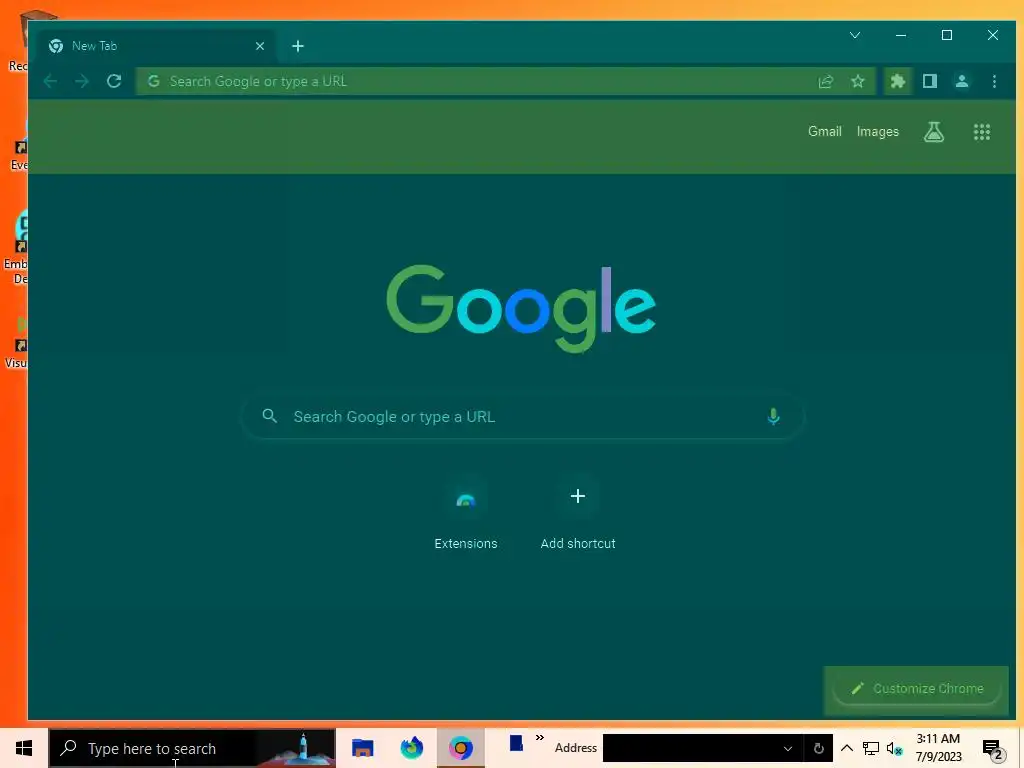Bookmark this tab with the star icon
The width and height of the screenshot is (1024, 768).
pos(857,82)
